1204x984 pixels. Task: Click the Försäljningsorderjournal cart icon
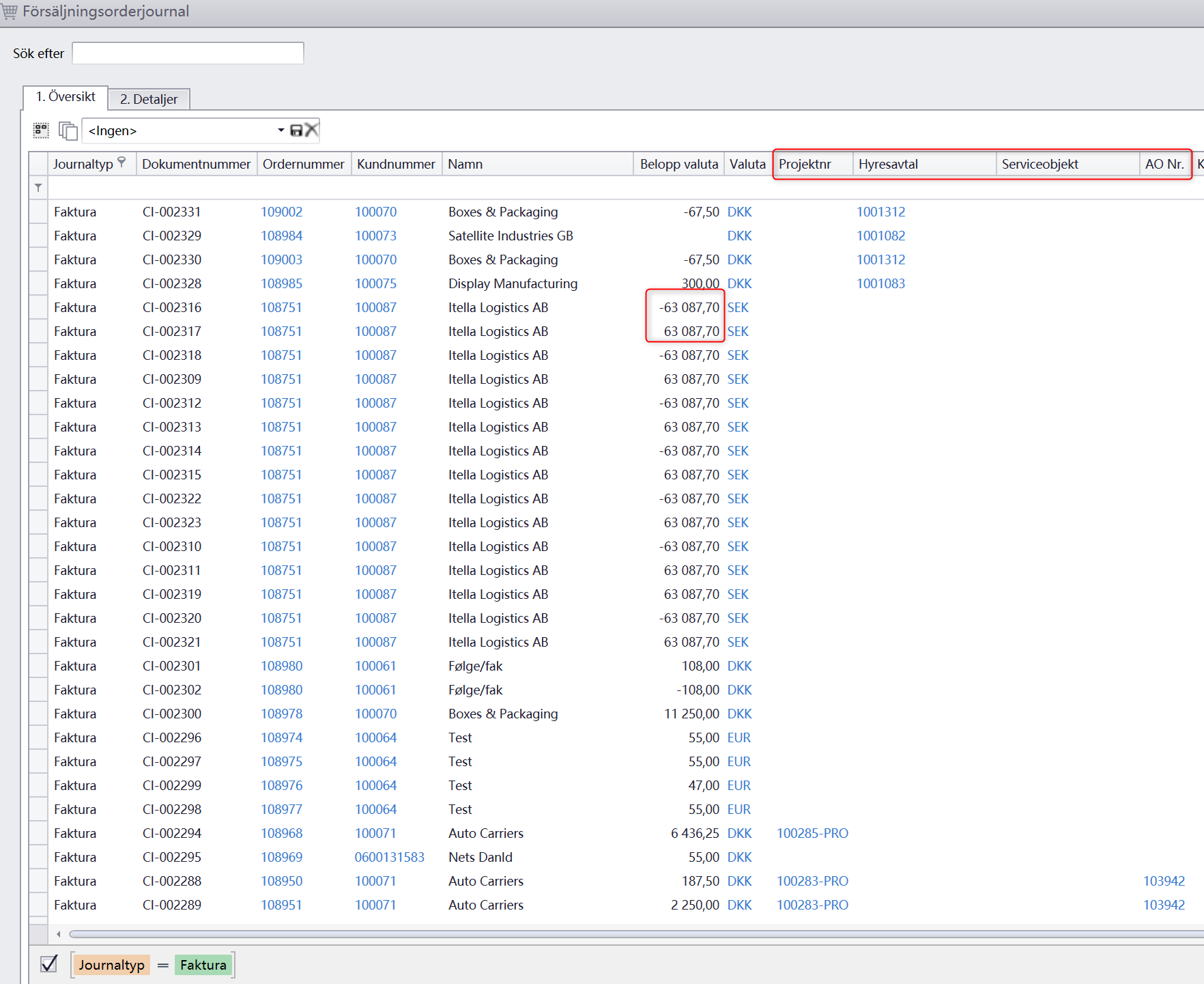pyautogui.click(x=10, y=12)
